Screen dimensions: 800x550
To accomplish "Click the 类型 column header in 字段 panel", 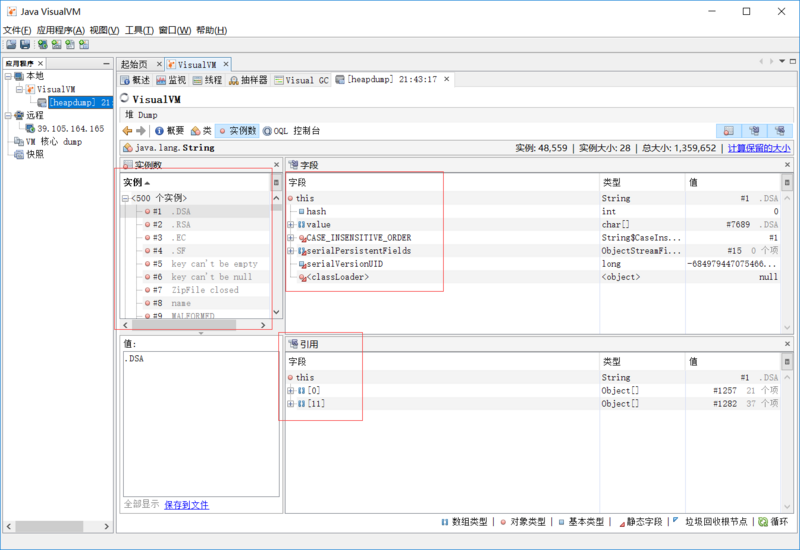I will tap(642, 182).
